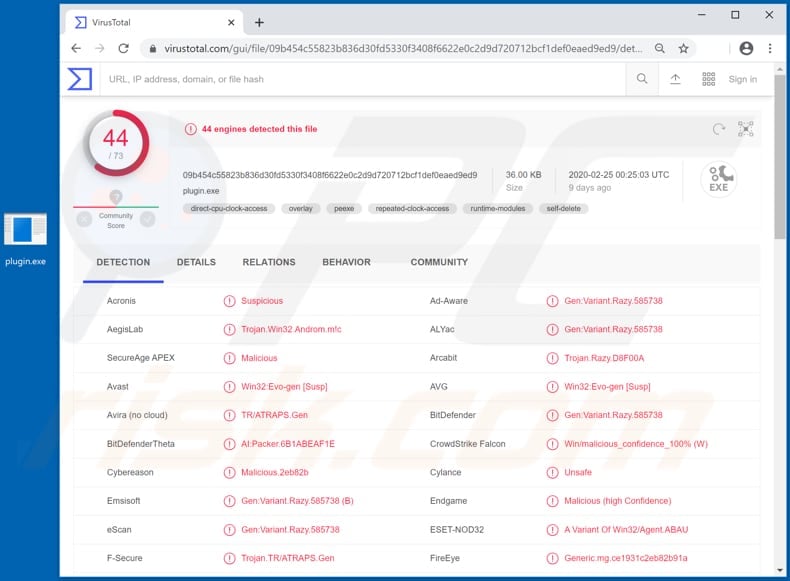The height and width of the screenshot is (581, 790).
Task: Switch to the DETECTION tab
Action: point(123,262)
